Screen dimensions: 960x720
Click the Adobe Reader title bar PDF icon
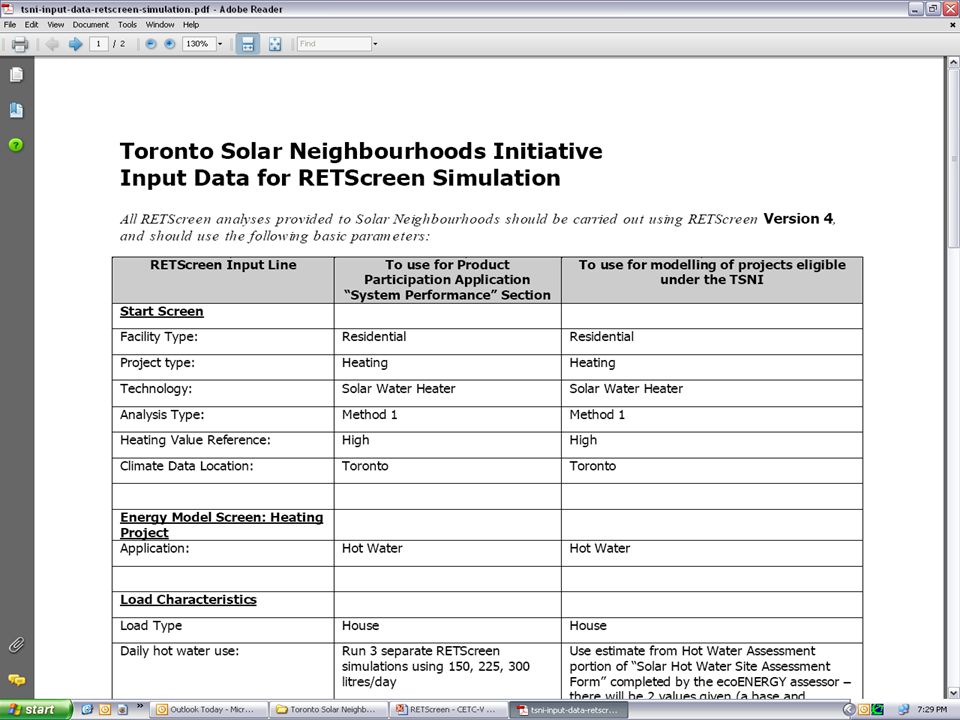[8, 9]
